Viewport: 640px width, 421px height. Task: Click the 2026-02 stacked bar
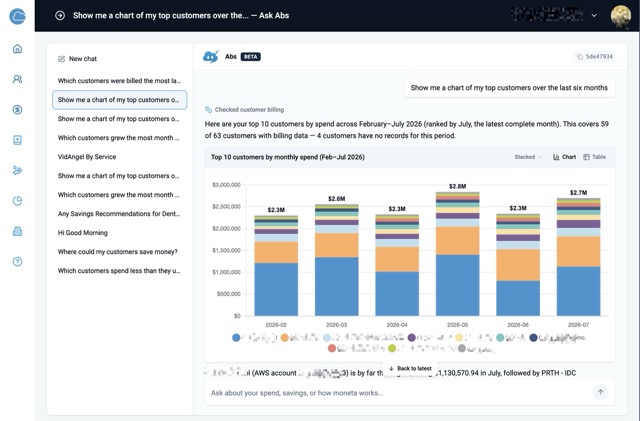pyautogui.click(x=276, y=265)
